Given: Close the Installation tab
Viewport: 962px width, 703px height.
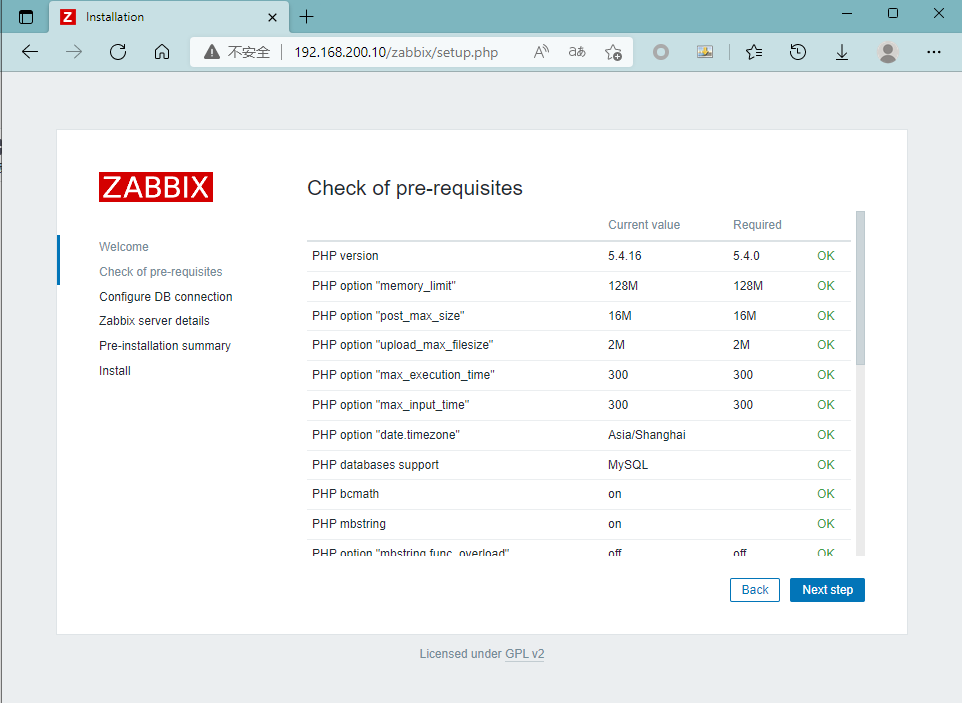Looking at the screenshot, I should (x=272, y=18).
